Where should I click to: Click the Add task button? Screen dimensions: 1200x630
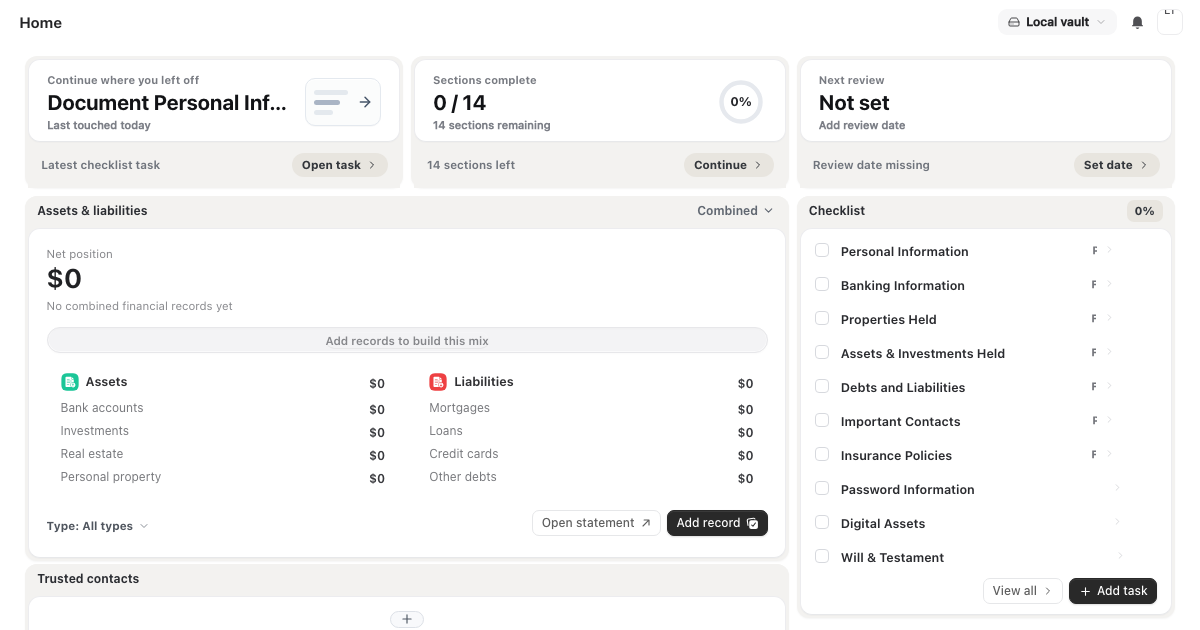click(1113, 591)
